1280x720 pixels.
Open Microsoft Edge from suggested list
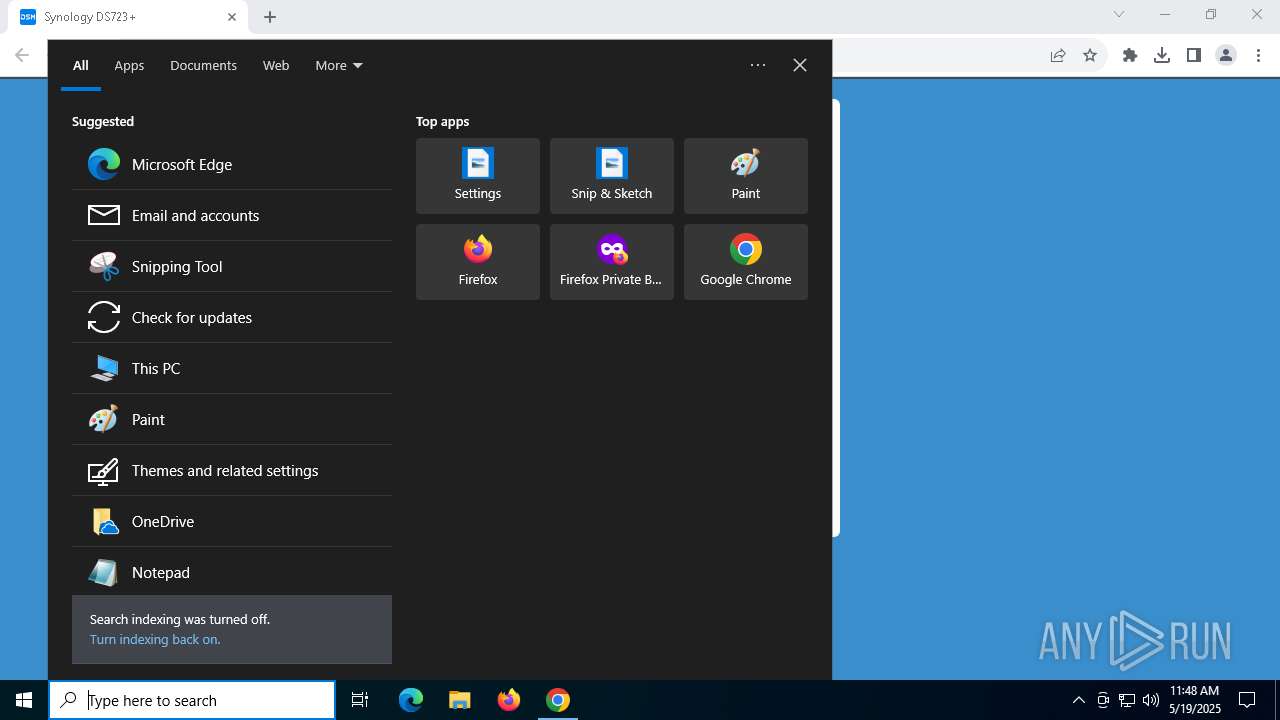pyautogui.click(x=232, y=164)
